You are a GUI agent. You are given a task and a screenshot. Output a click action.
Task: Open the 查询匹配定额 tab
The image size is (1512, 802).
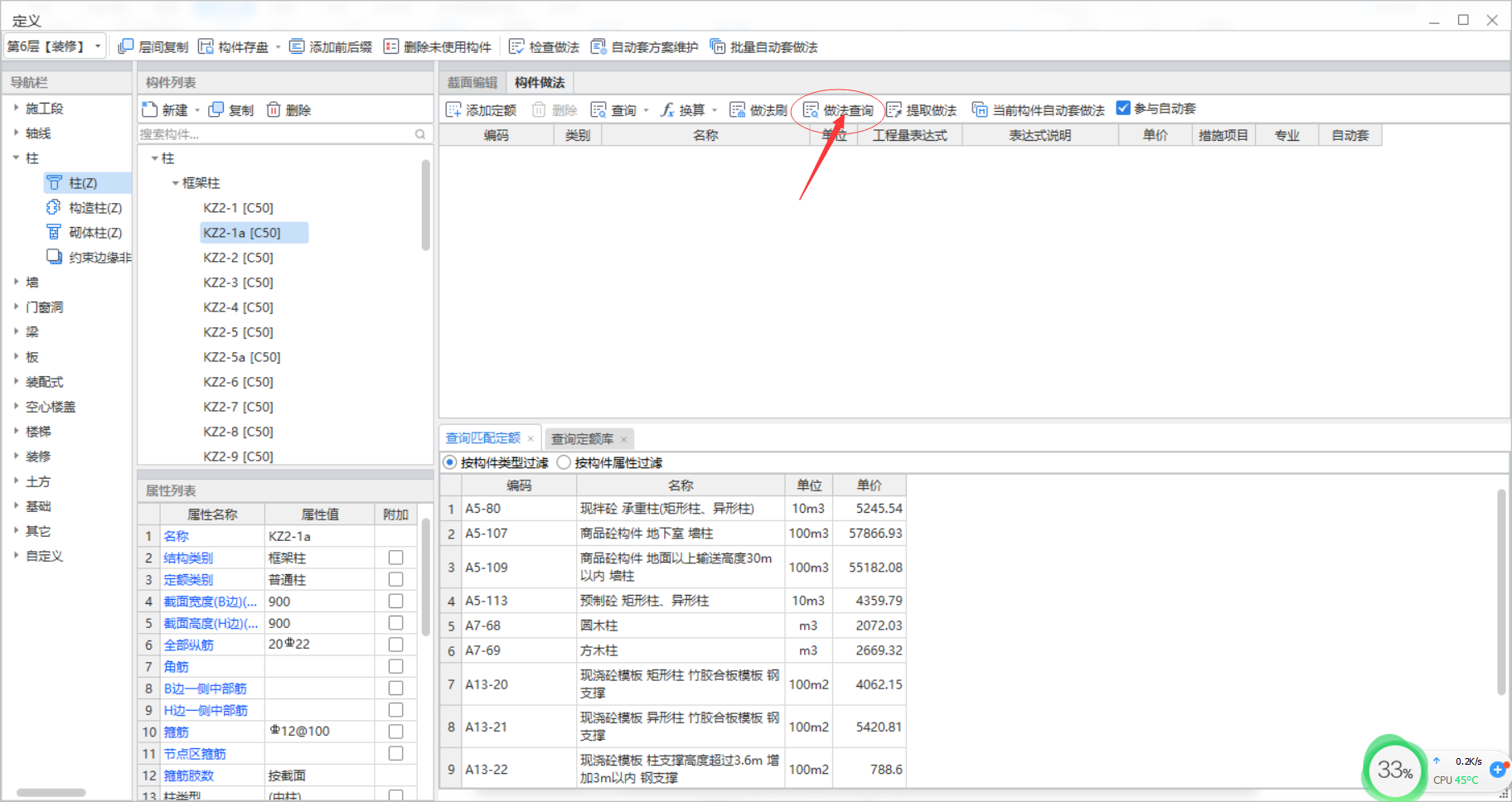click(x=483, y=438)
